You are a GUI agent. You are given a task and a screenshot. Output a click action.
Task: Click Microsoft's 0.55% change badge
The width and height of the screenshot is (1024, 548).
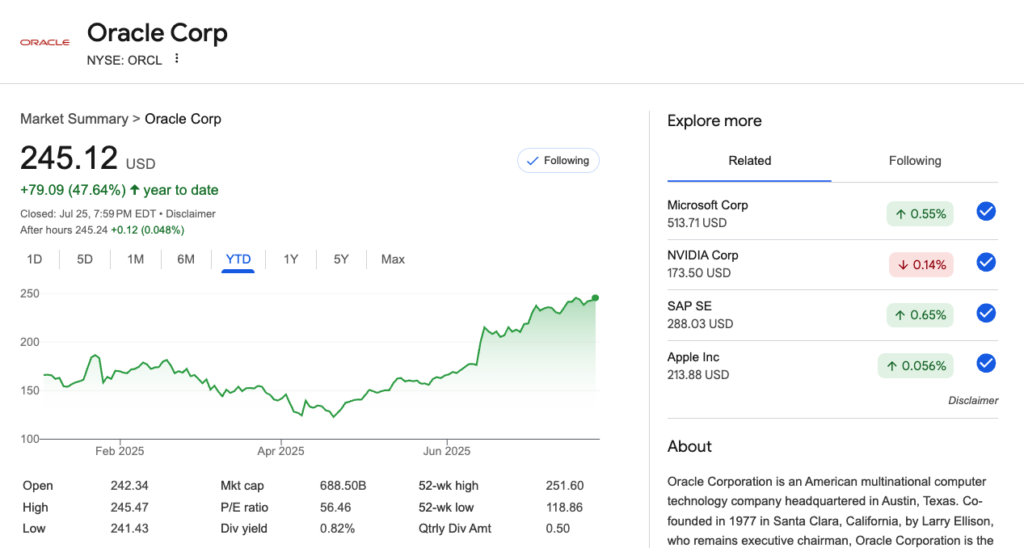[x=920, y=214]
